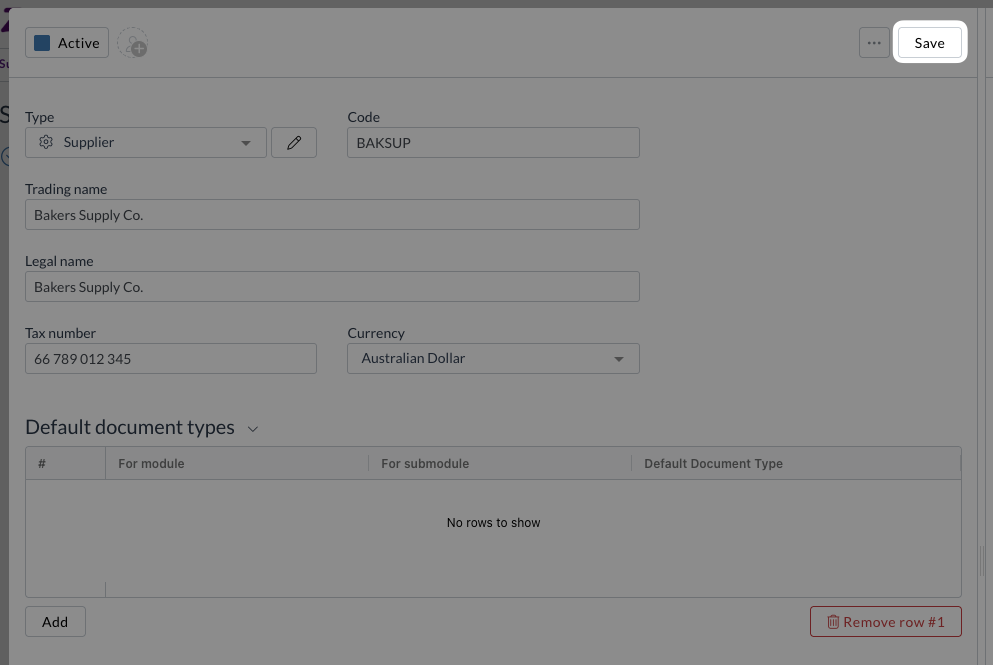Image resolution: width=993 pixels, height=665 pixels.
Task: Toggle the Active status button
Action: 67,43
